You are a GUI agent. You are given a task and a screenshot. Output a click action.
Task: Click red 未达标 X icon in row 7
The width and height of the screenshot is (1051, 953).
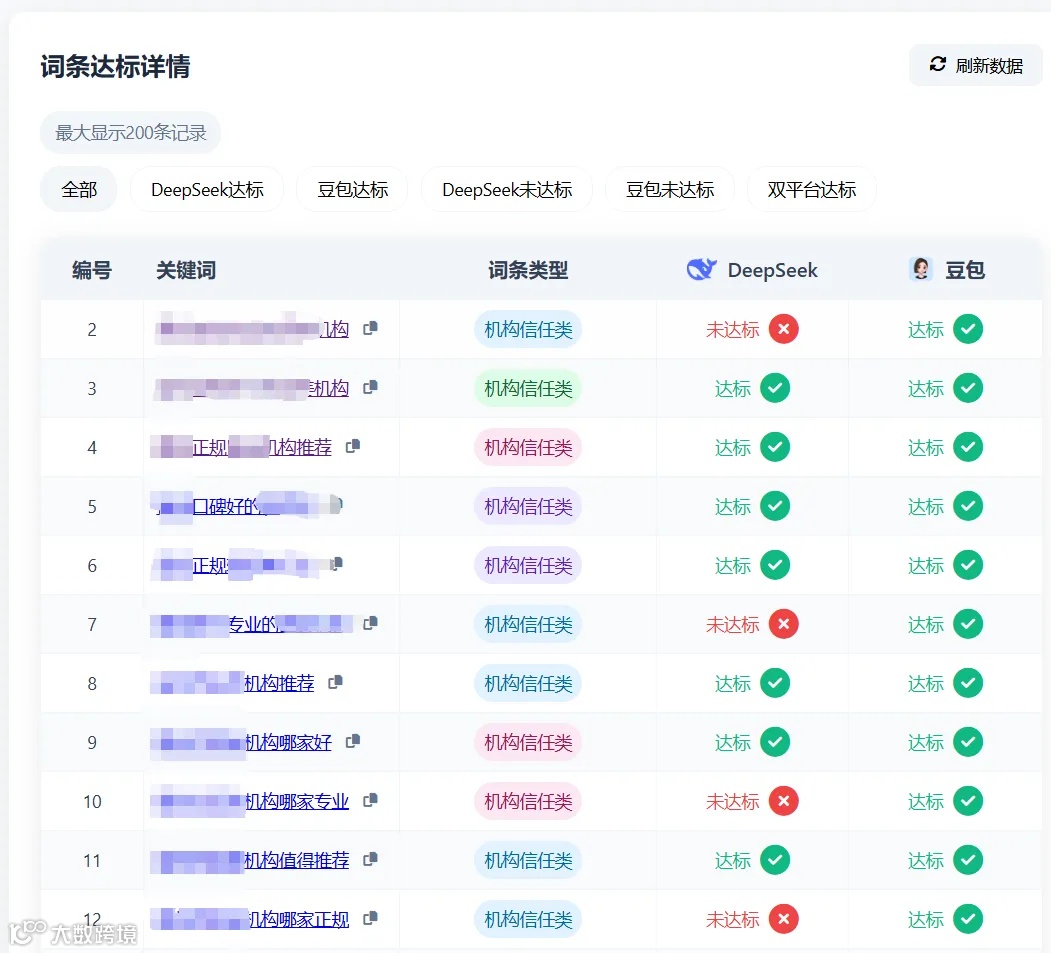(783, 623)
